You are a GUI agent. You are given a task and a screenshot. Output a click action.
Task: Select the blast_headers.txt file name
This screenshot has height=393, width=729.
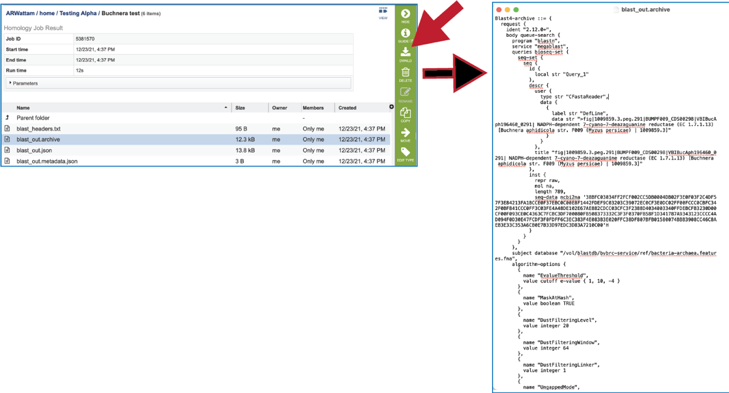tap(39, 129)
